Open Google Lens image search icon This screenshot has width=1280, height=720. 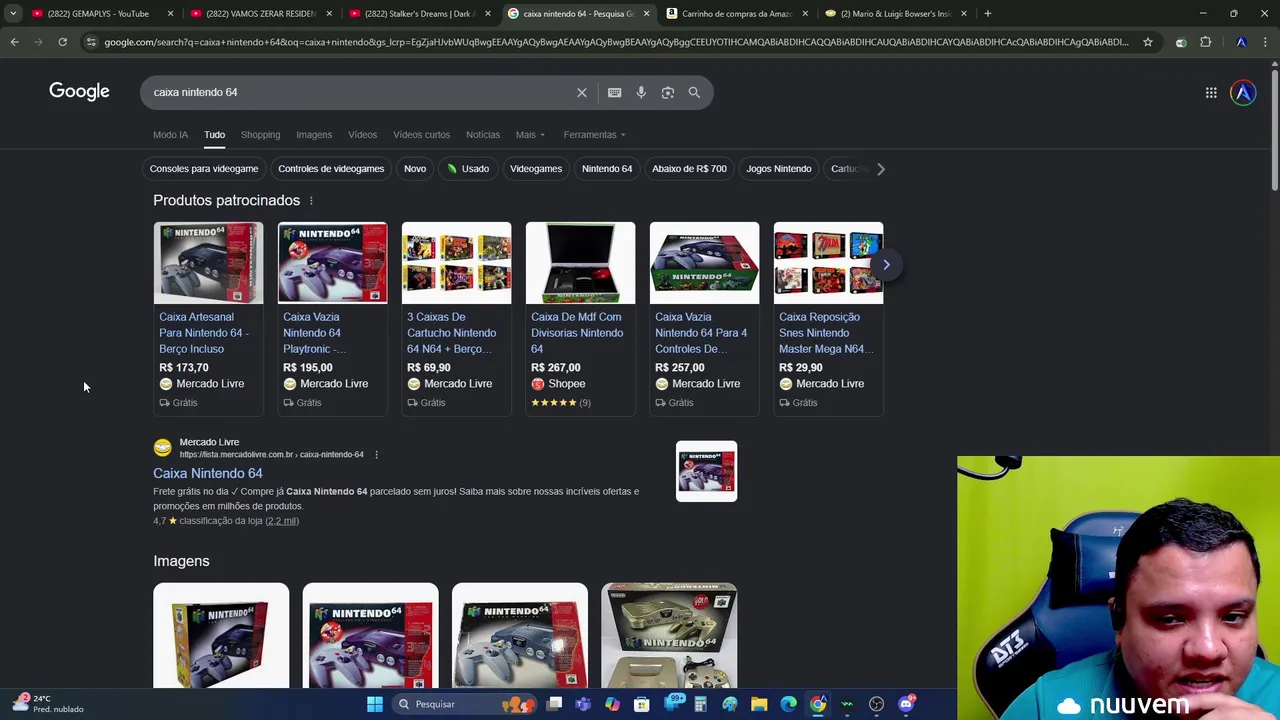click(x=668, y=92)
